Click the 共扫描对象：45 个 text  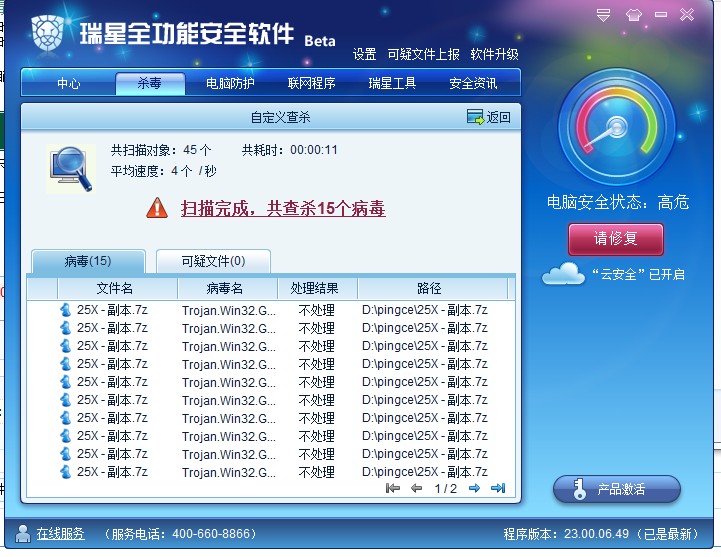point(161,150)
